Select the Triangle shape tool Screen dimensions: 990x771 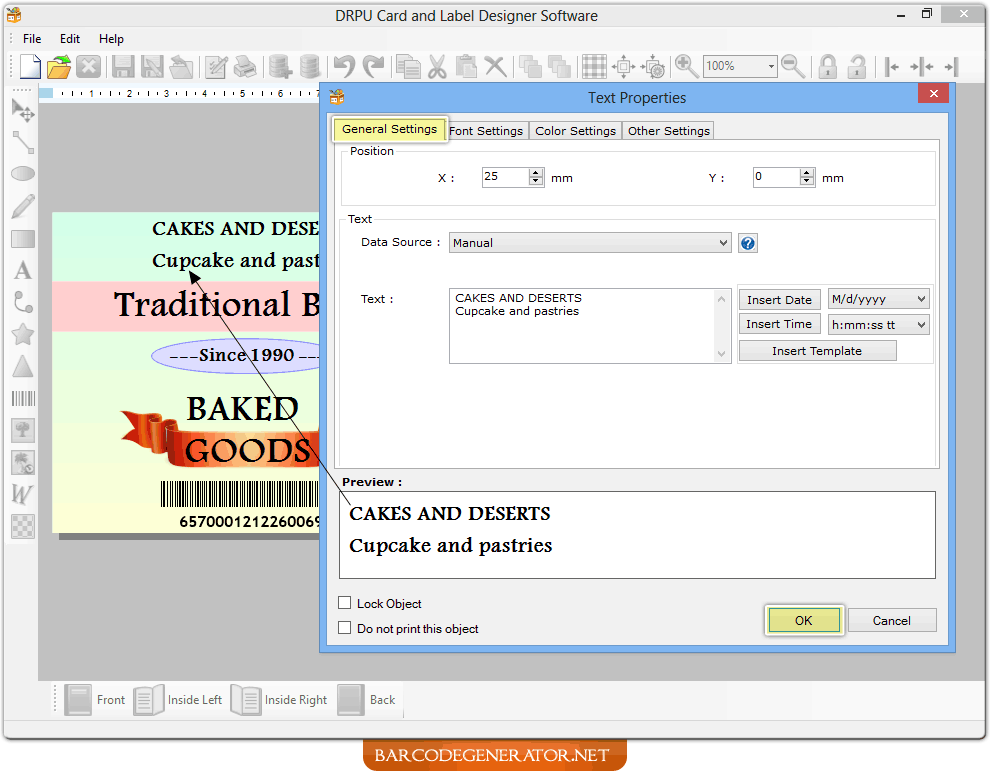[23, 366]
